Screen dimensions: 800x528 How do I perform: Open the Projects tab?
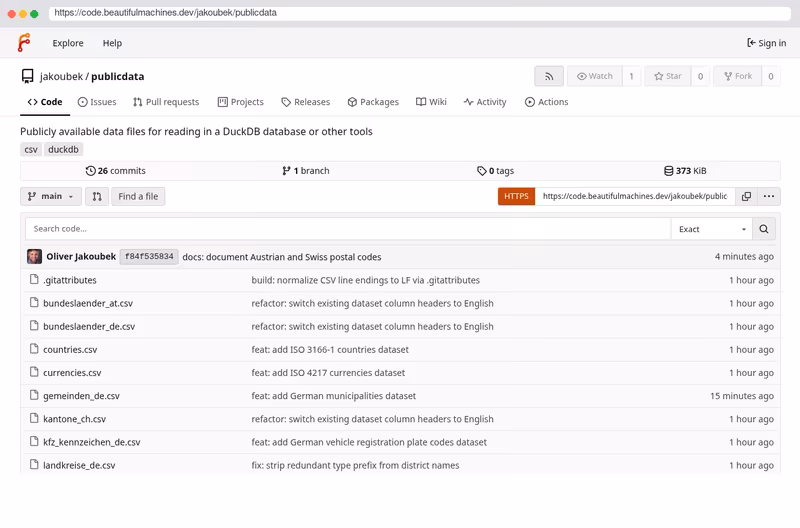pos(241,102)
